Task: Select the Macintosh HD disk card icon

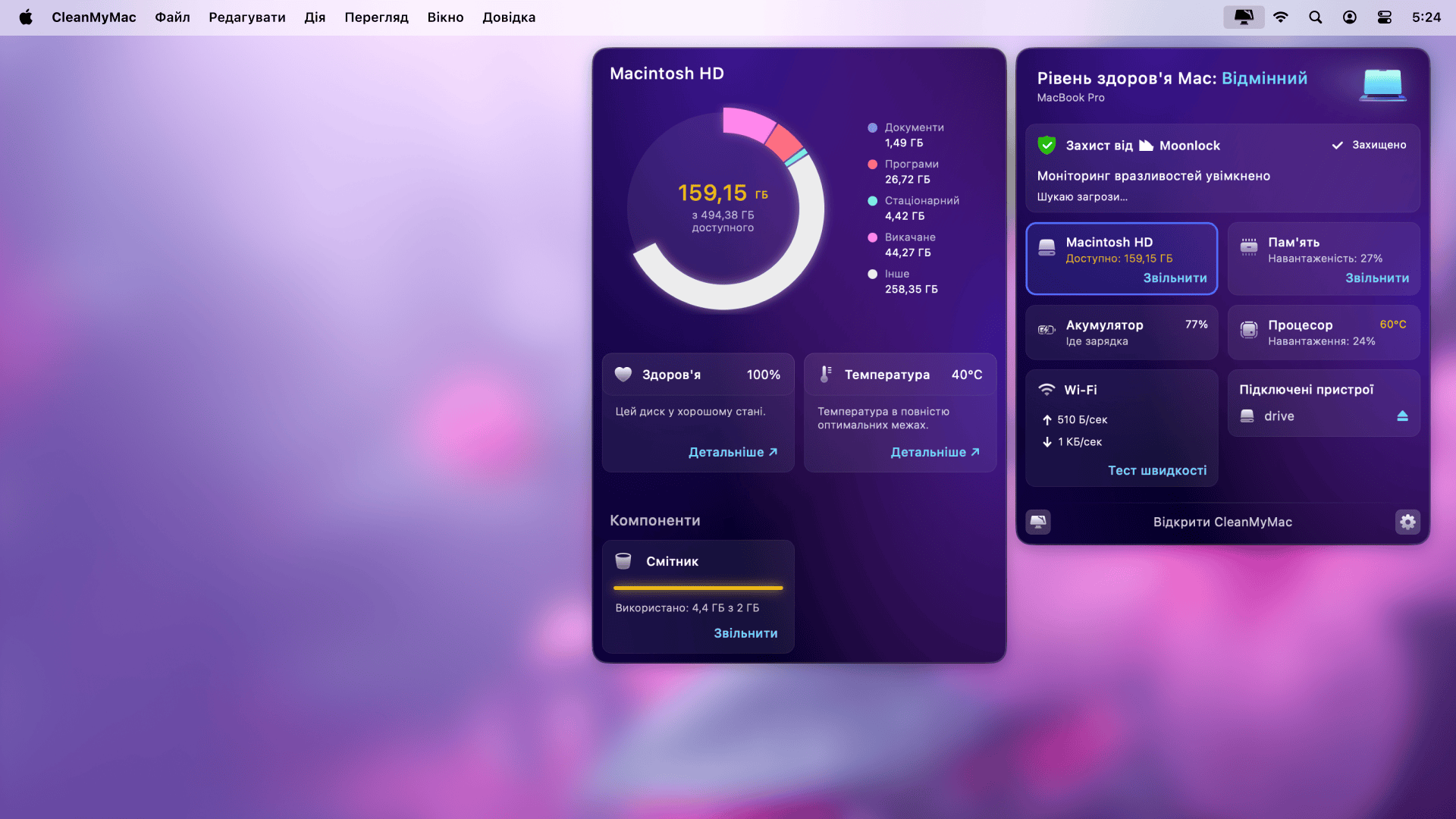Action: [x=1046, y=248]
